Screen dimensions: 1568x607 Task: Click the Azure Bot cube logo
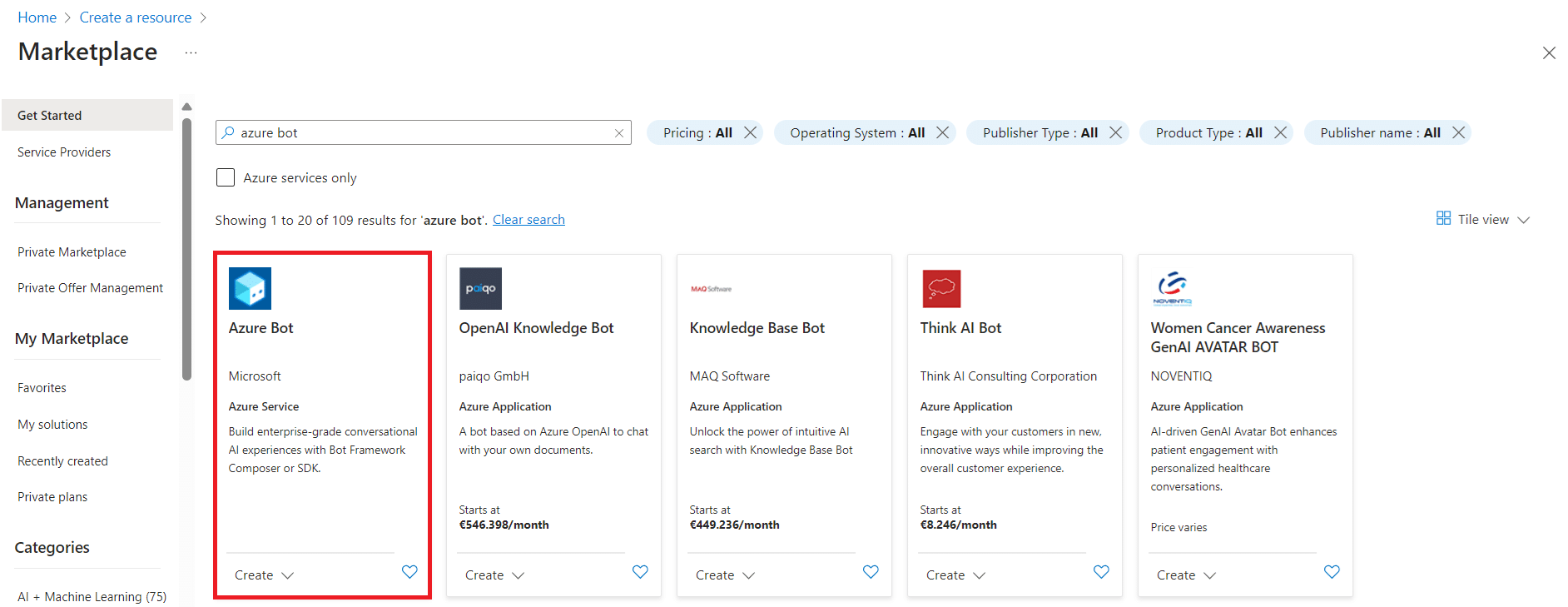(x=250, y=288)
